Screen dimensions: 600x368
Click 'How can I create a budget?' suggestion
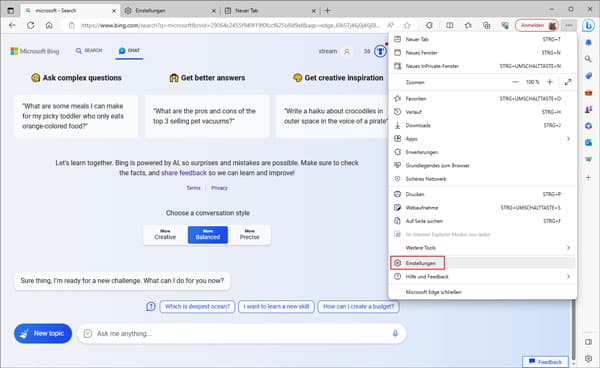click(x=358, y=306)
